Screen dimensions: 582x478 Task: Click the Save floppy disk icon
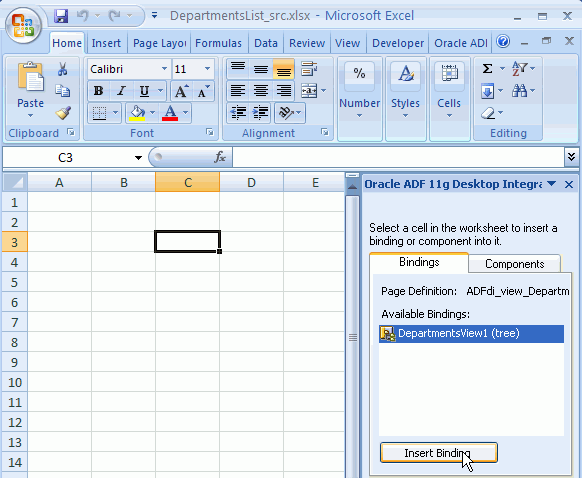click(61, 16)
